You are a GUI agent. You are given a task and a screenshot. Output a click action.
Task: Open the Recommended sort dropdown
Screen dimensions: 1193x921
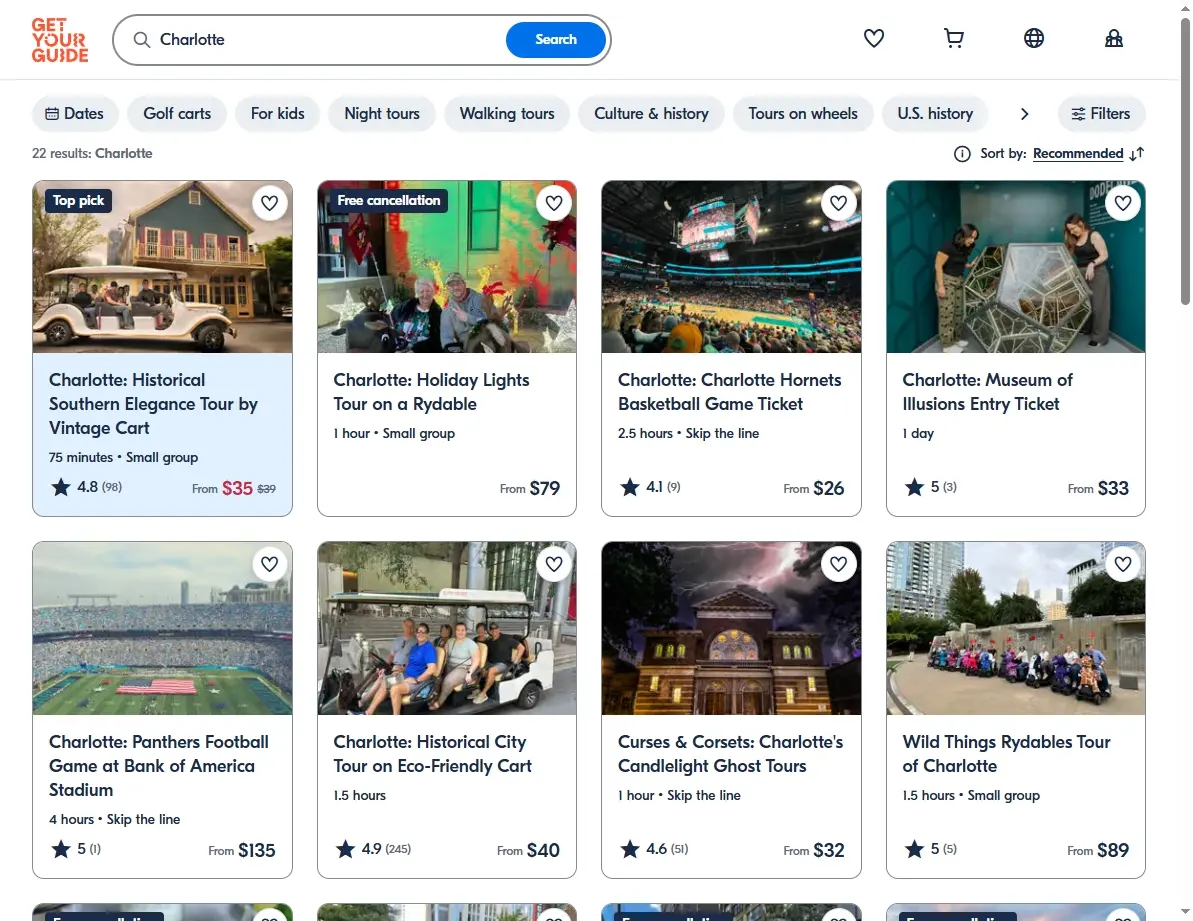tap(1077, 154)
